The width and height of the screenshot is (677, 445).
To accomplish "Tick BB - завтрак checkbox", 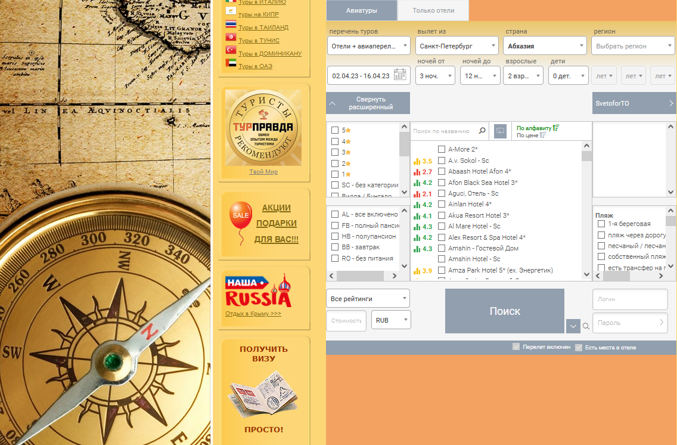I will click(335, 247).
